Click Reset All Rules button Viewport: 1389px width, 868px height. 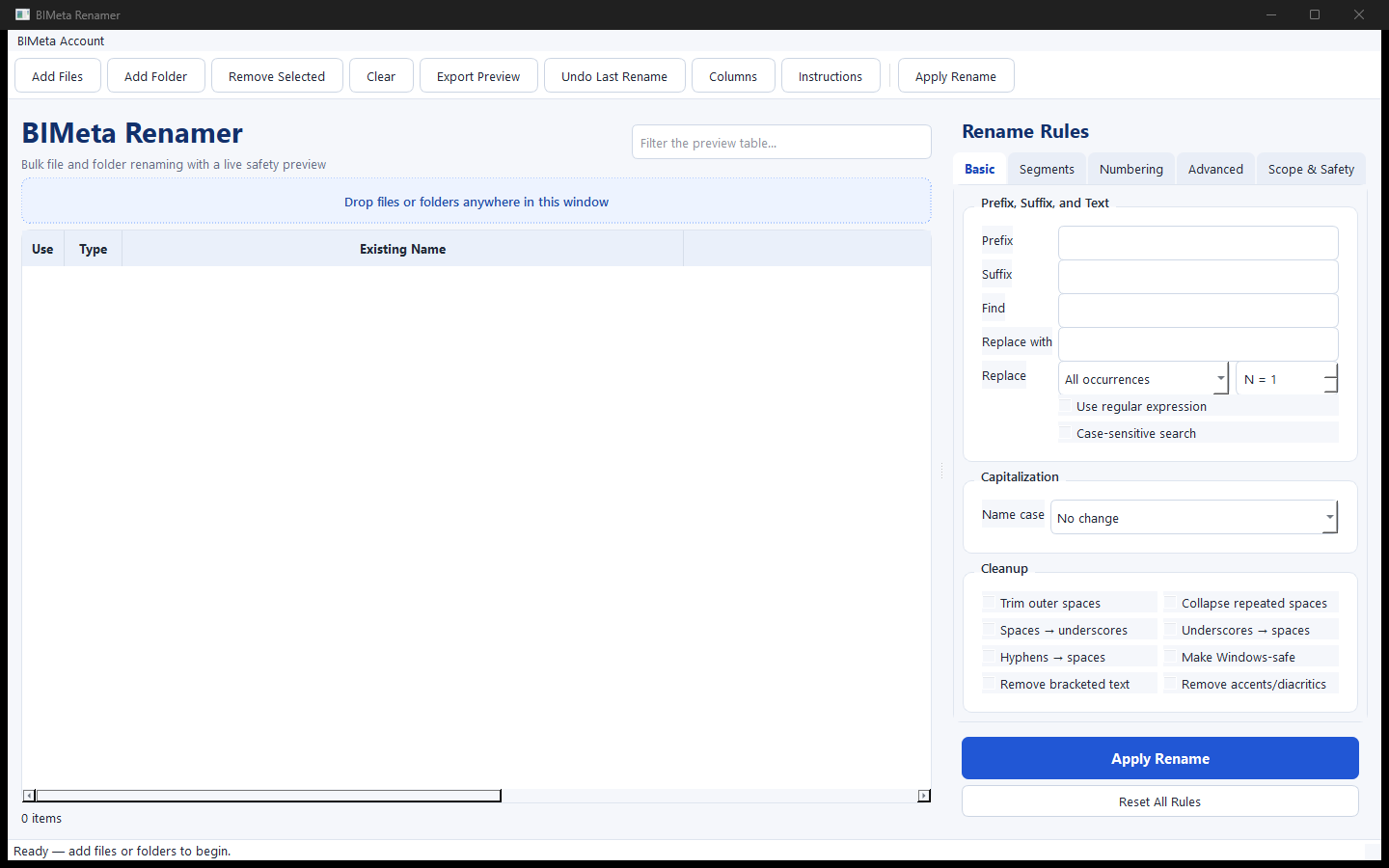(x=1160, y=801)
